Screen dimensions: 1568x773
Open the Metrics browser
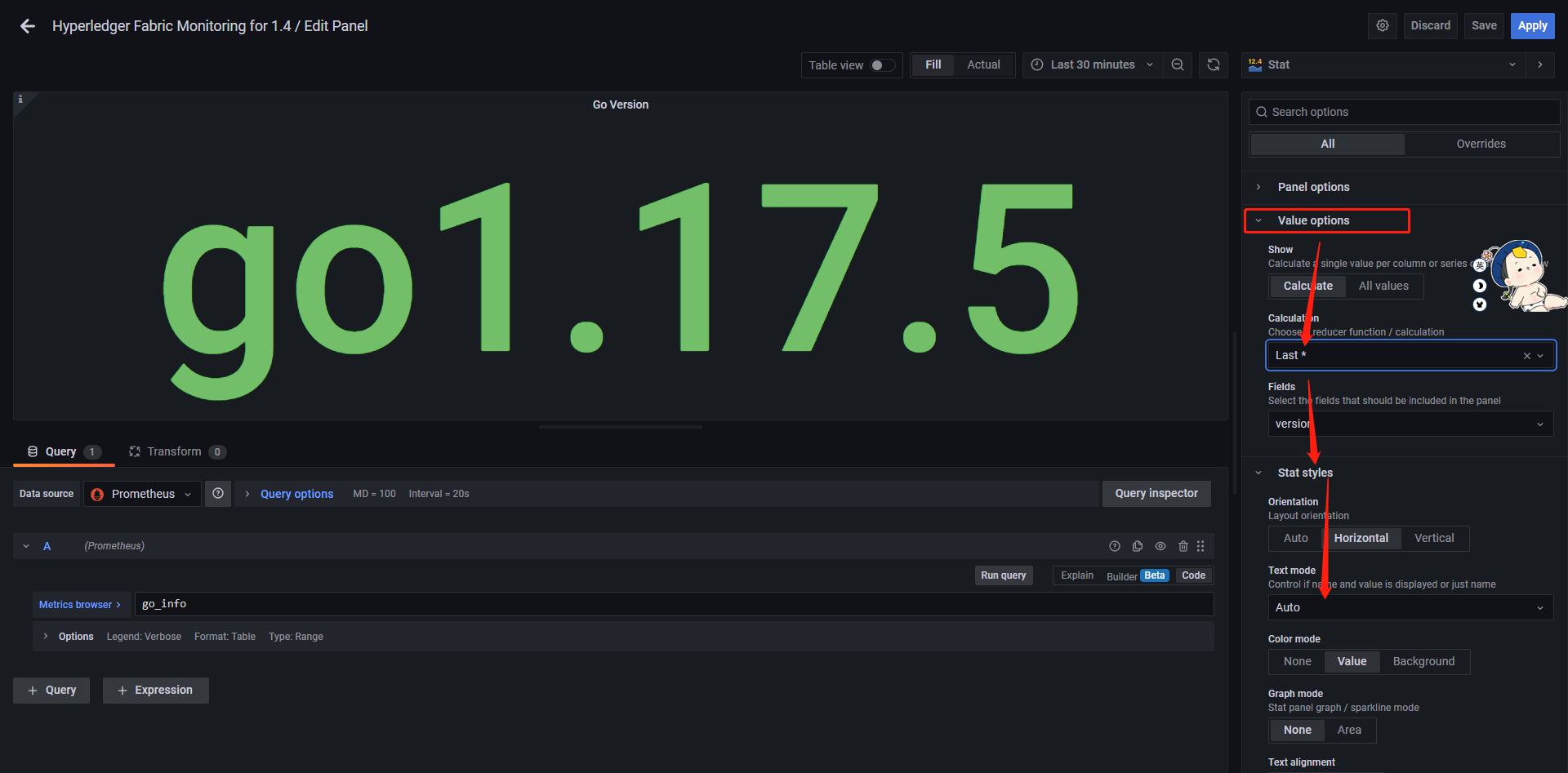click(x=81, y=605)
